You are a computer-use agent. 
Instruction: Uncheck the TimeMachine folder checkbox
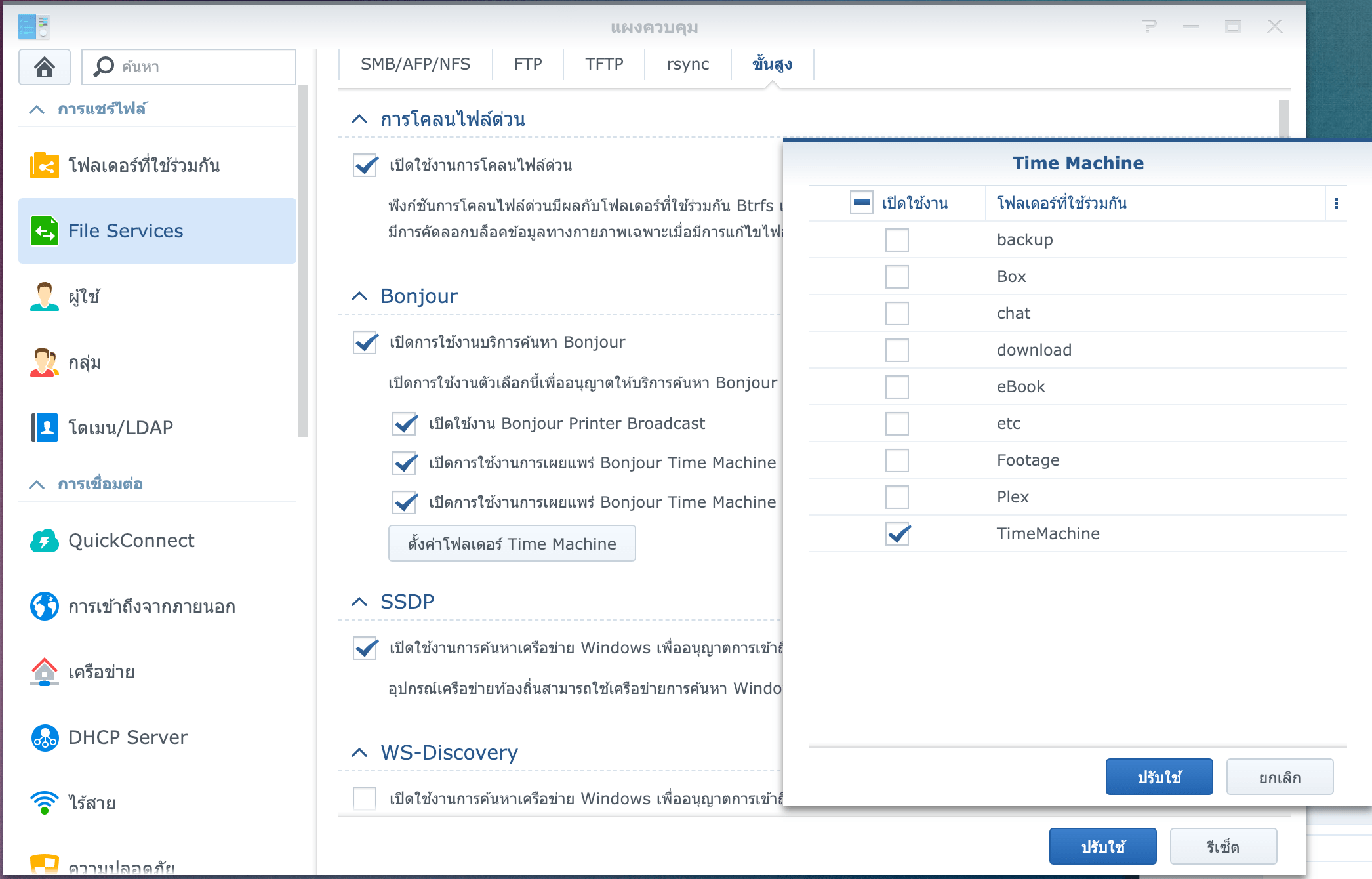tap(897, 534)
